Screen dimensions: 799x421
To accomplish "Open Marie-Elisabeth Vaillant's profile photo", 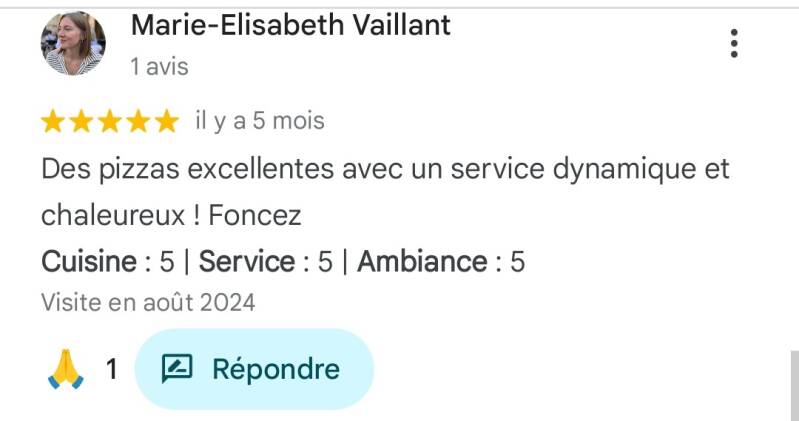I will (73, 44).
